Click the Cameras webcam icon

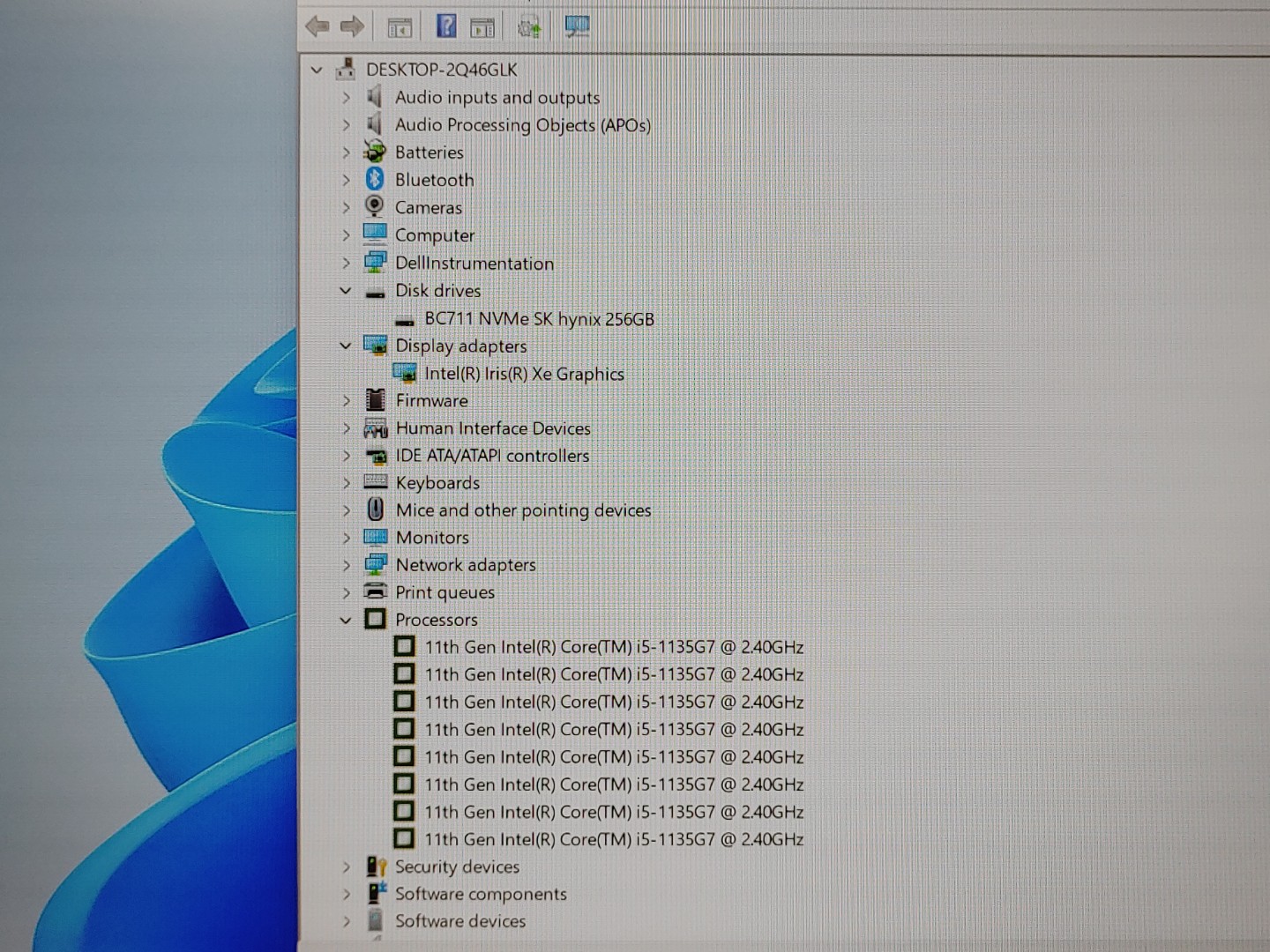pos(375,207)
